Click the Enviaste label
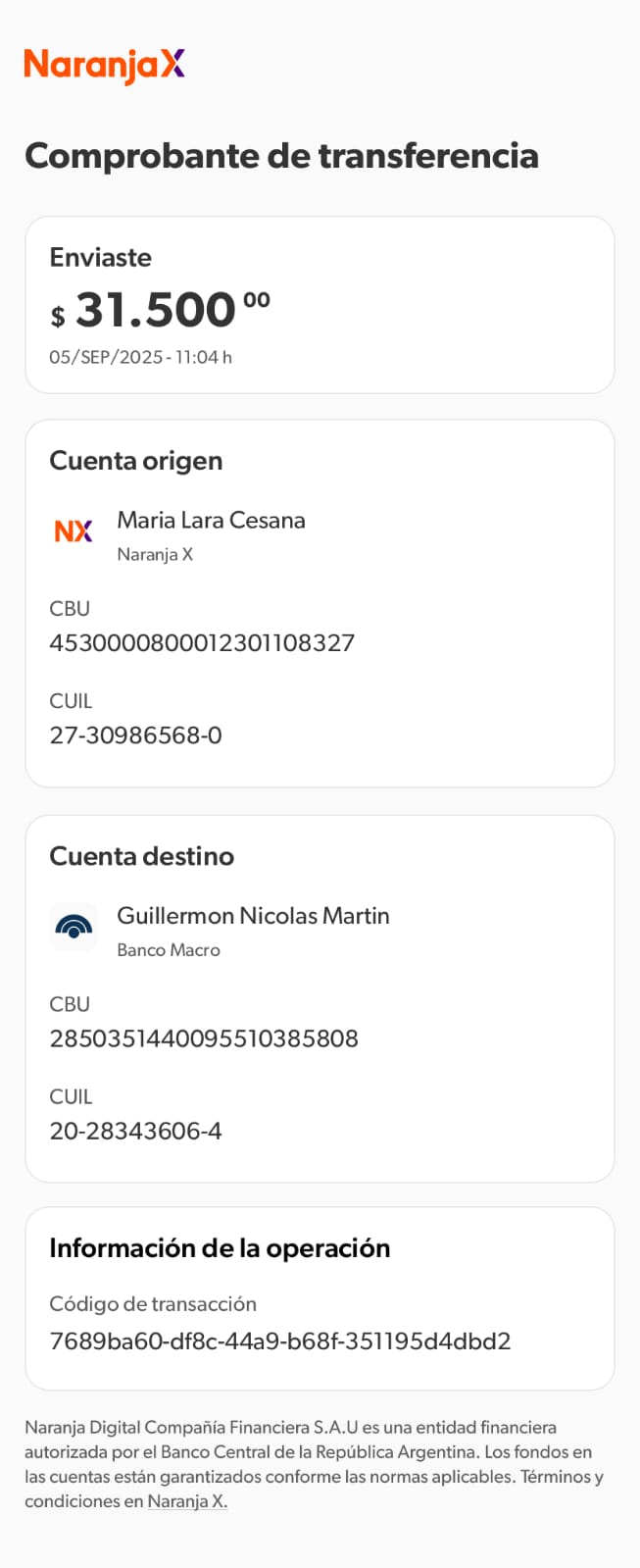 [101, 258]
